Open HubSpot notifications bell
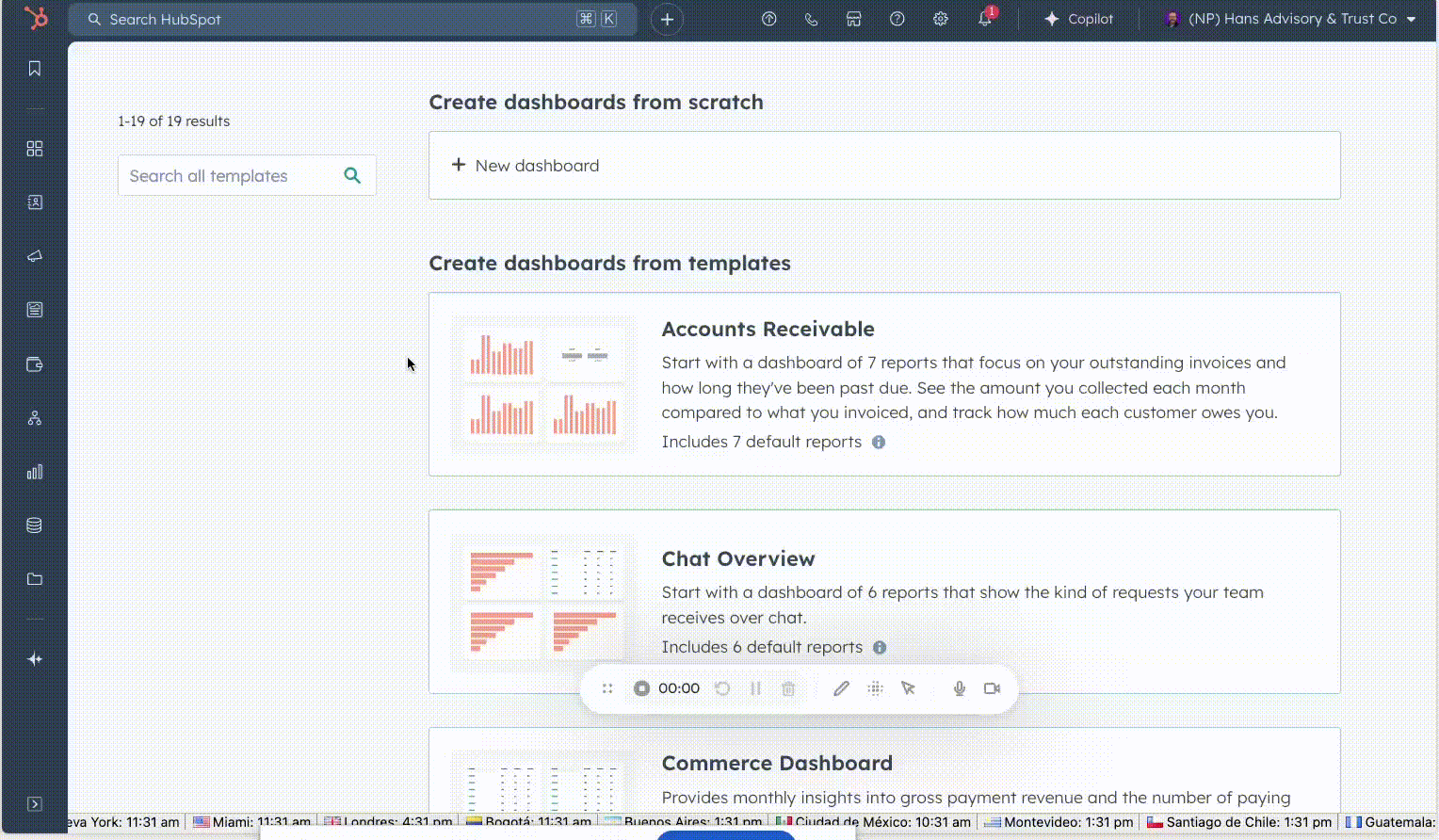This screenshot has width=1439, height=840. (x=984, y=18)
